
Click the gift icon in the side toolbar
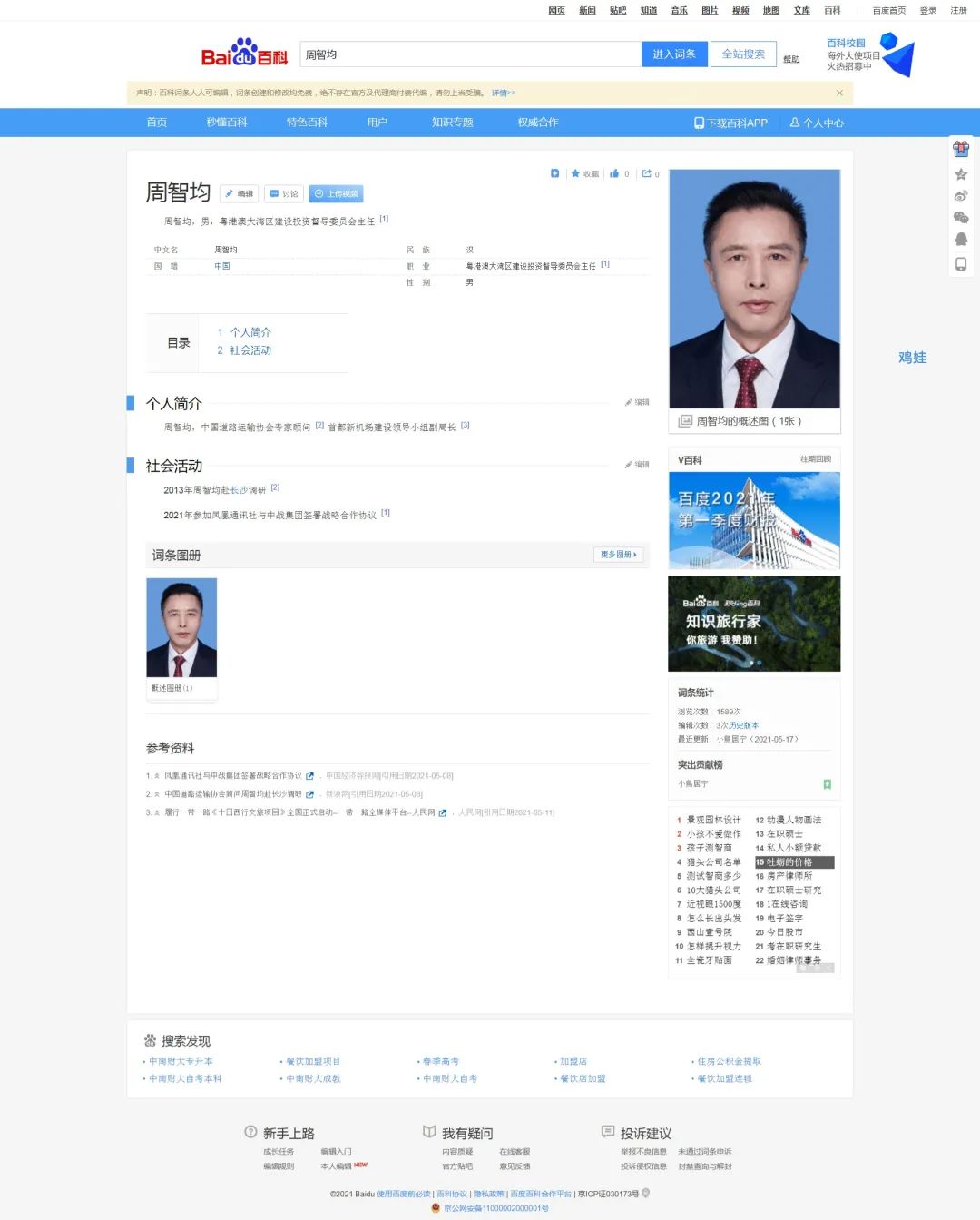[x=961, y=149]
